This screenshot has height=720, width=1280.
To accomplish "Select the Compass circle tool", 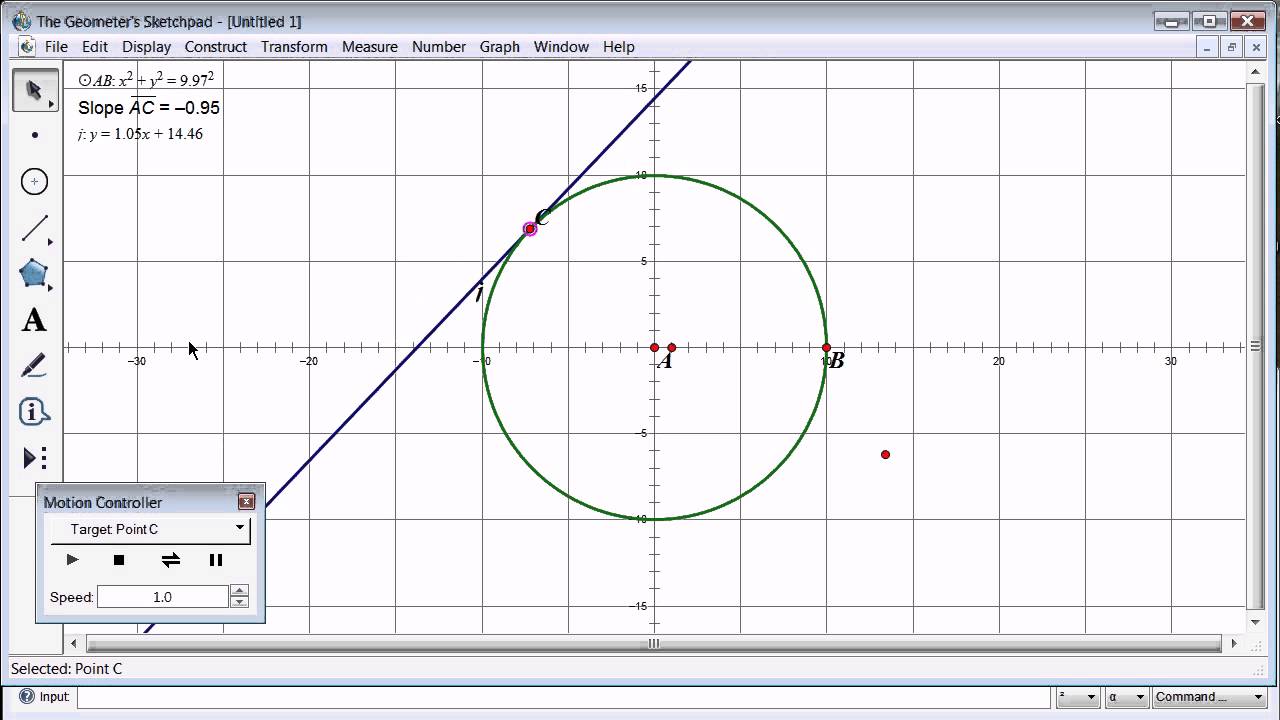I will (34, 181).
